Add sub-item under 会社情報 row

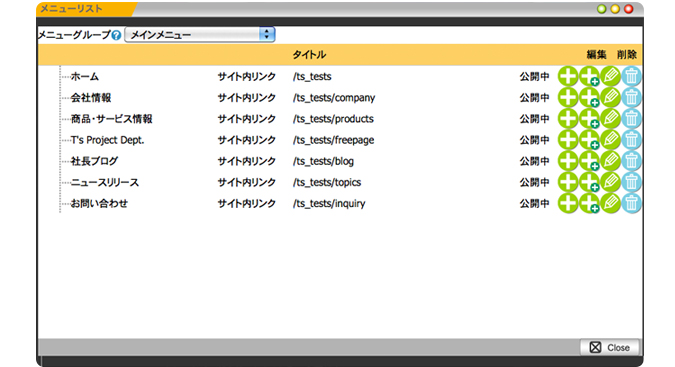pyautogui.click(x=589, y=97)
